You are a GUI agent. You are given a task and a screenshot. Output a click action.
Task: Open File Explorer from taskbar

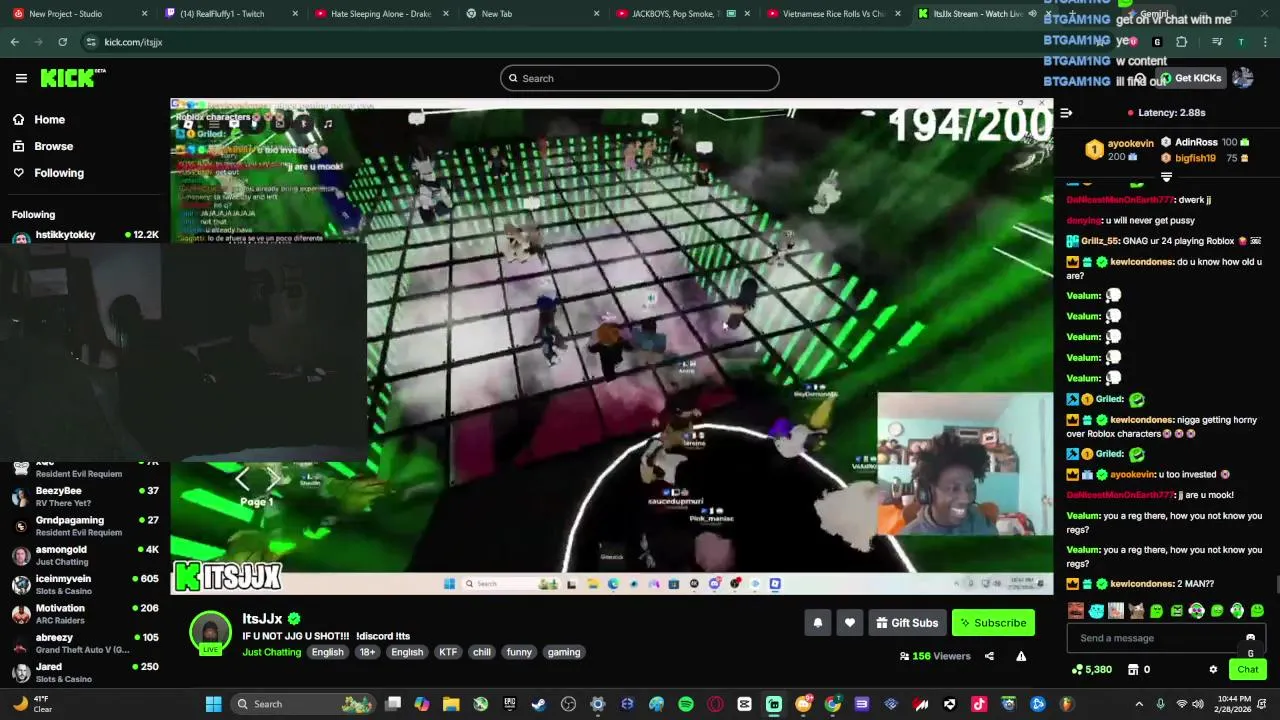[x=451, y=704]
